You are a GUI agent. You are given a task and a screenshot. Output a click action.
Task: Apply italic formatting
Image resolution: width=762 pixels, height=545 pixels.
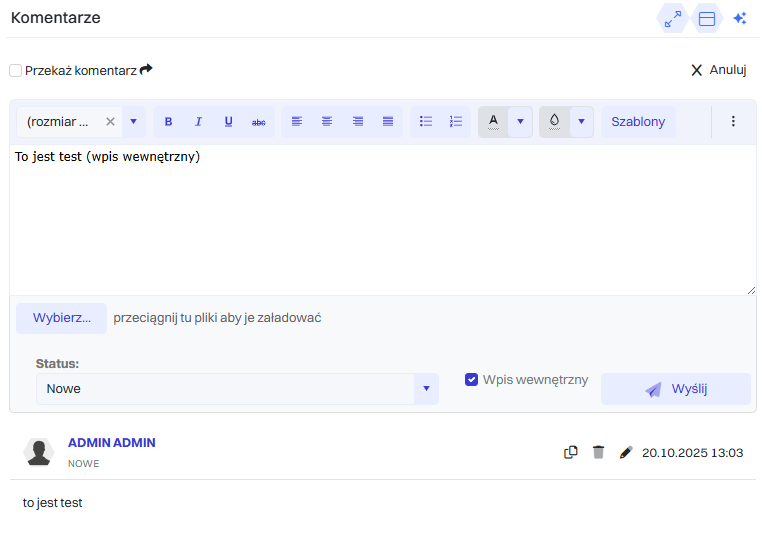[x=198, y=122]
